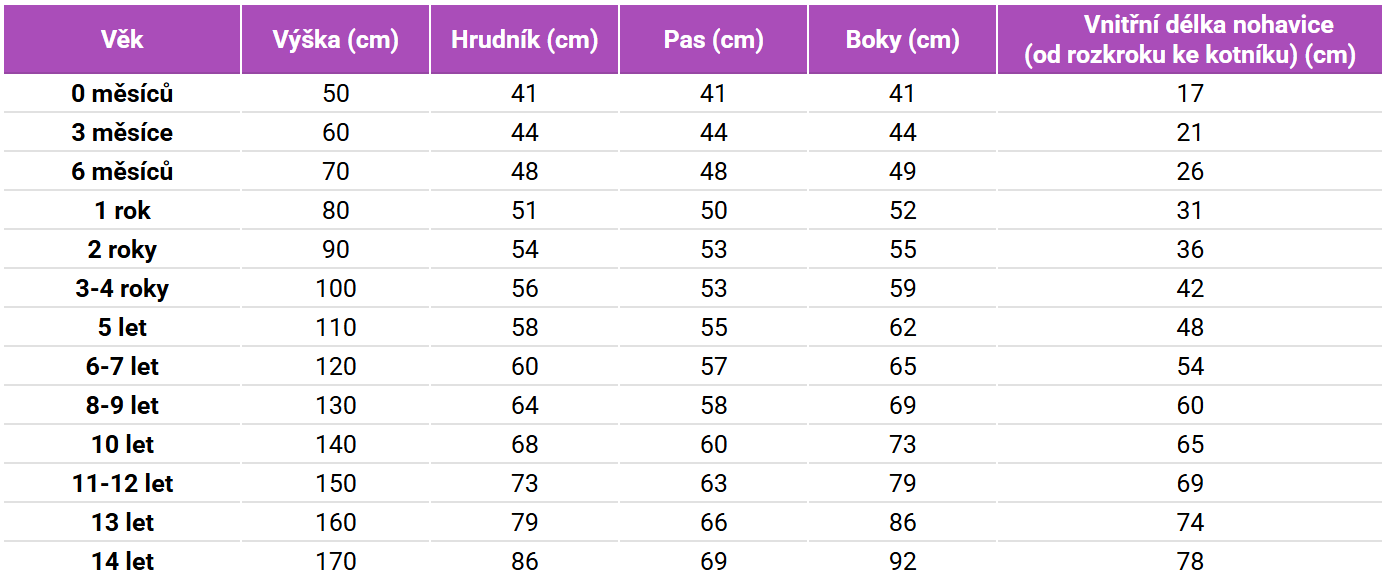Click the 2 roky row label

[x=122, y=250]
